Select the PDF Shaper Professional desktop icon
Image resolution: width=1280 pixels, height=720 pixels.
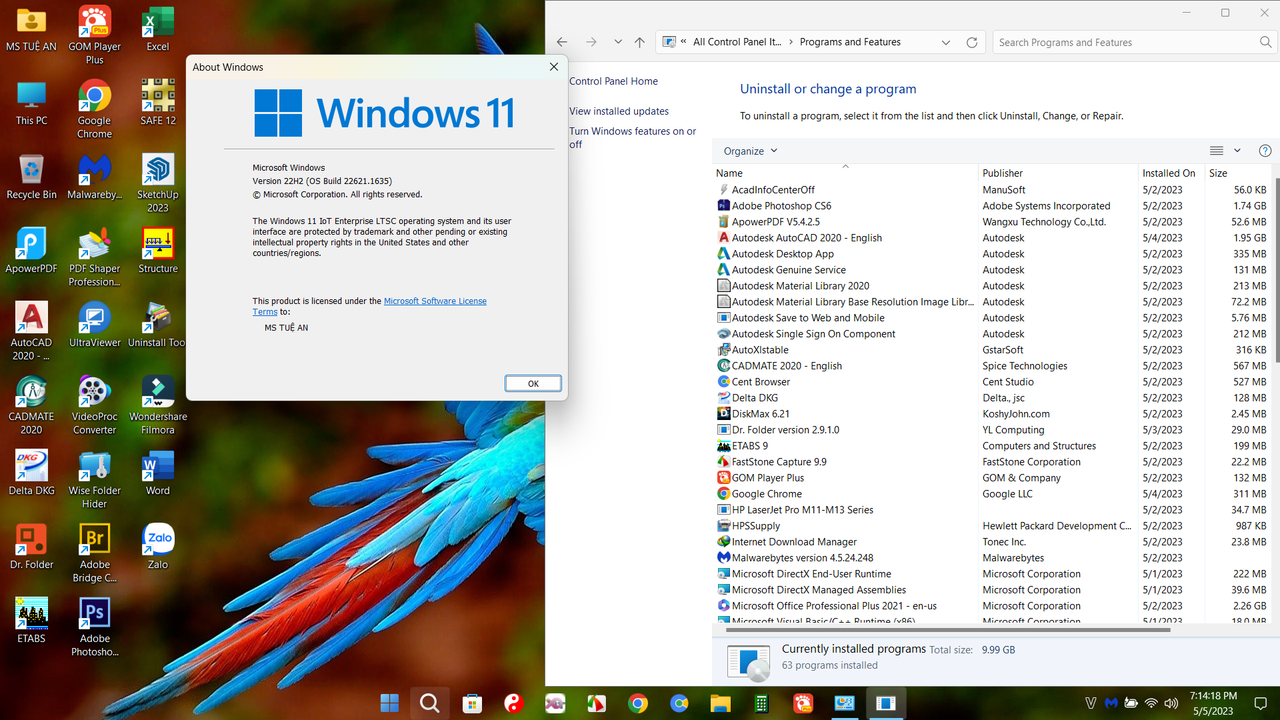(x=94, y=256)
